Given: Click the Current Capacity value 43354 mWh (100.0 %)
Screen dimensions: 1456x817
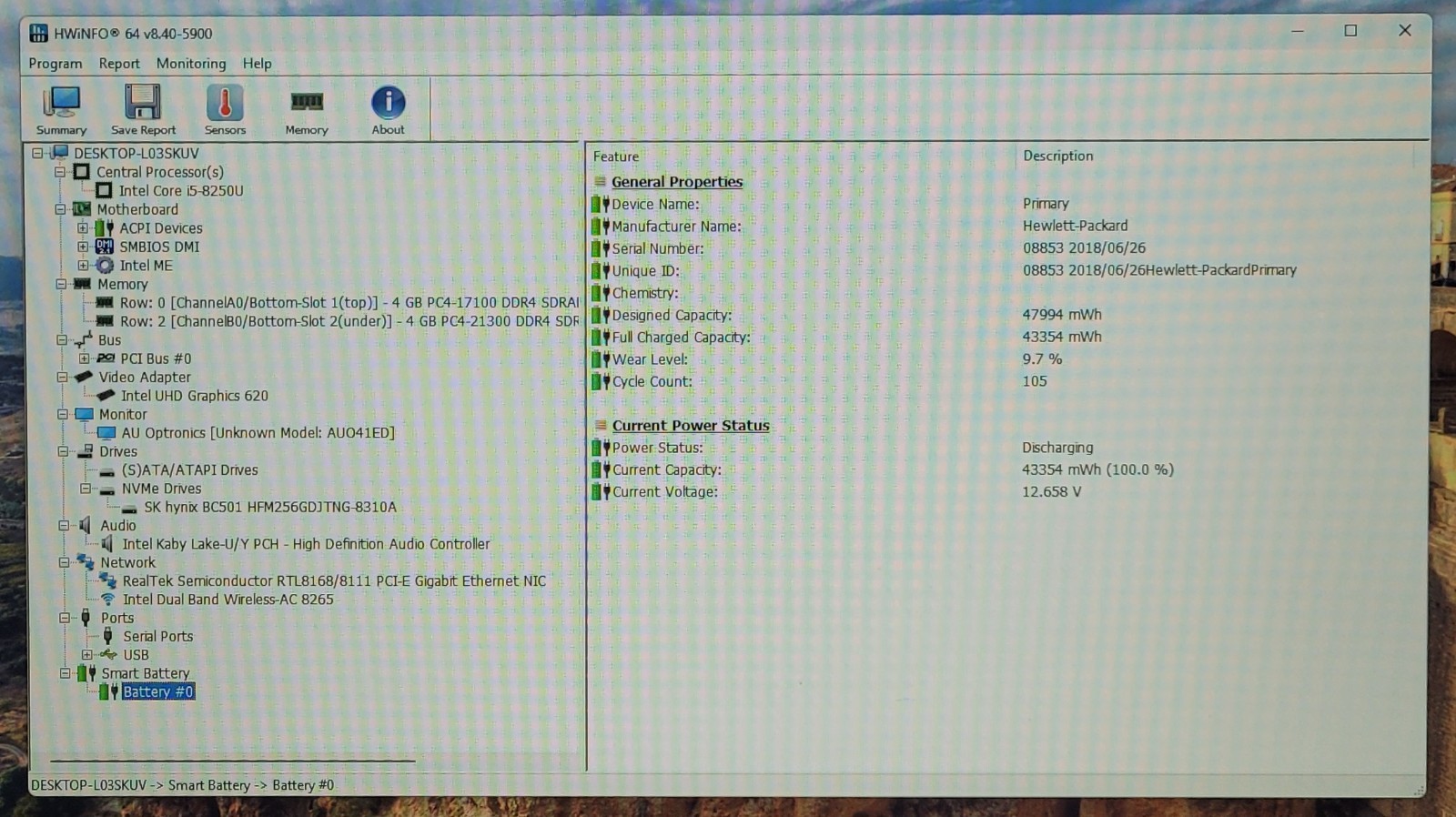Looking at the screenshot, I should pos(1097,469).
